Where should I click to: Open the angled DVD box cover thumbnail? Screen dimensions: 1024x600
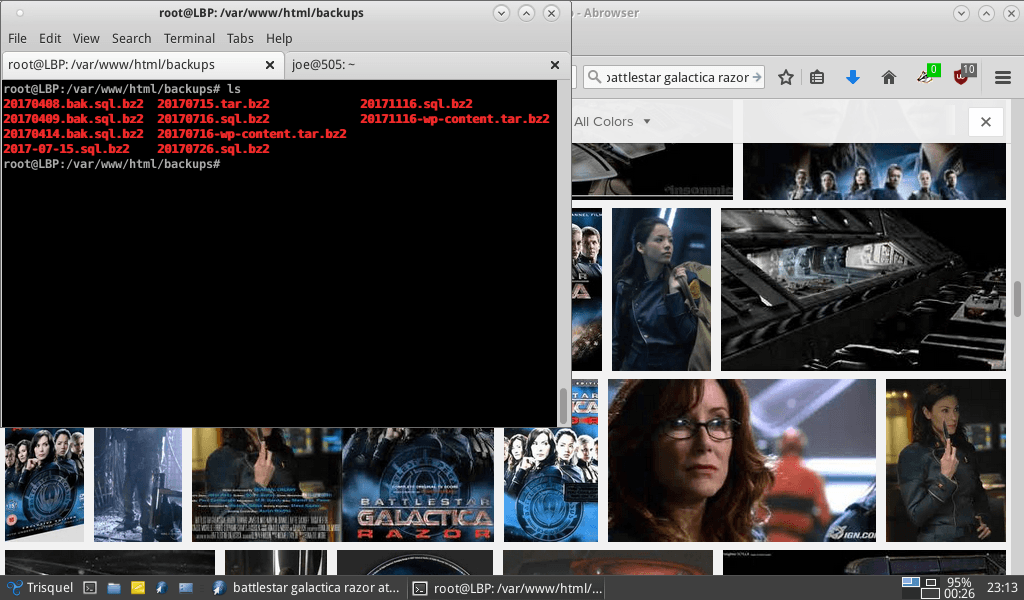coord(44,485)
